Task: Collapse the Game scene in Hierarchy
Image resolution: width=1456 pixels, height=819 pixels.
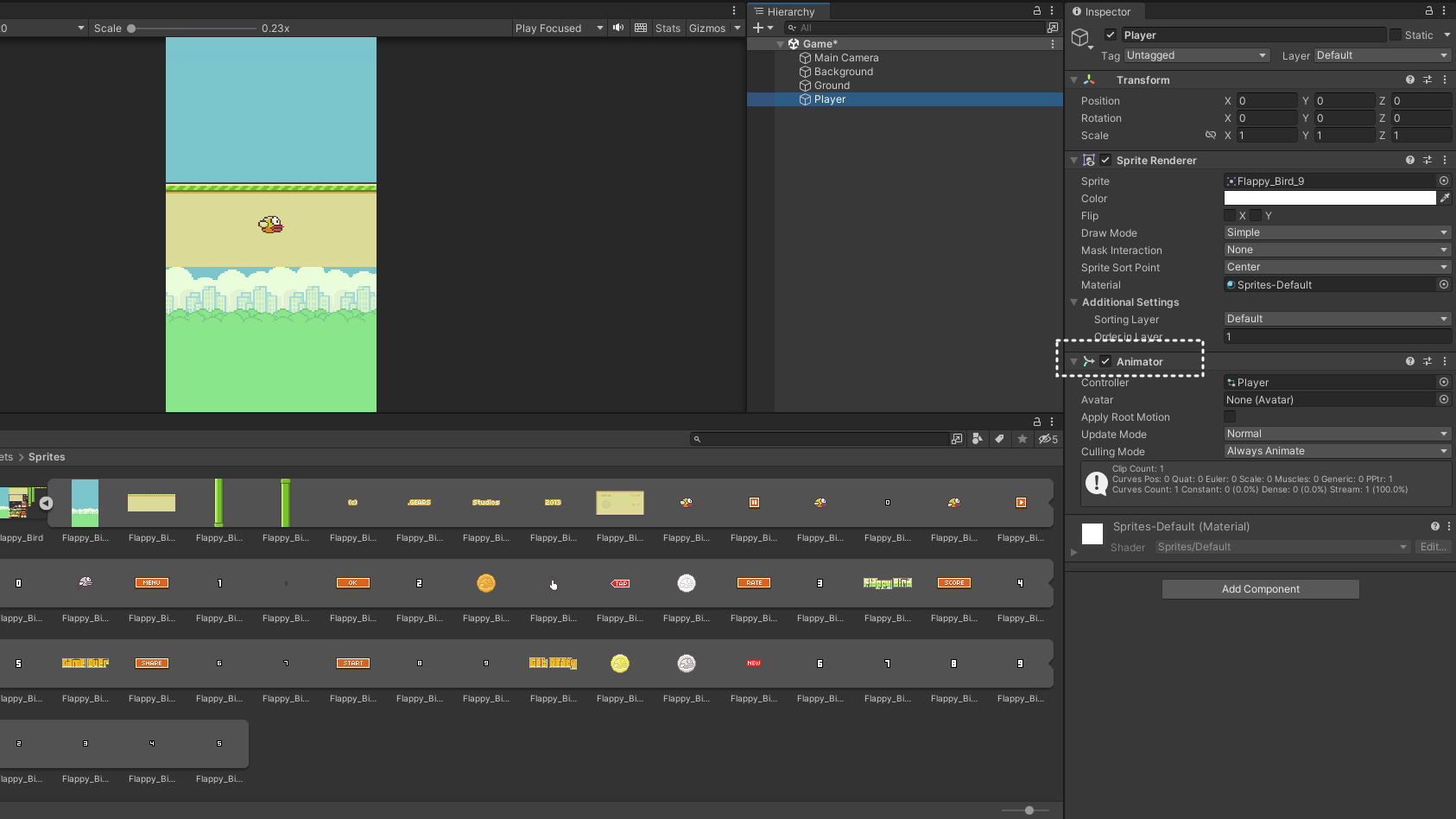Action: pyautogui.click(x=781, y=44)
